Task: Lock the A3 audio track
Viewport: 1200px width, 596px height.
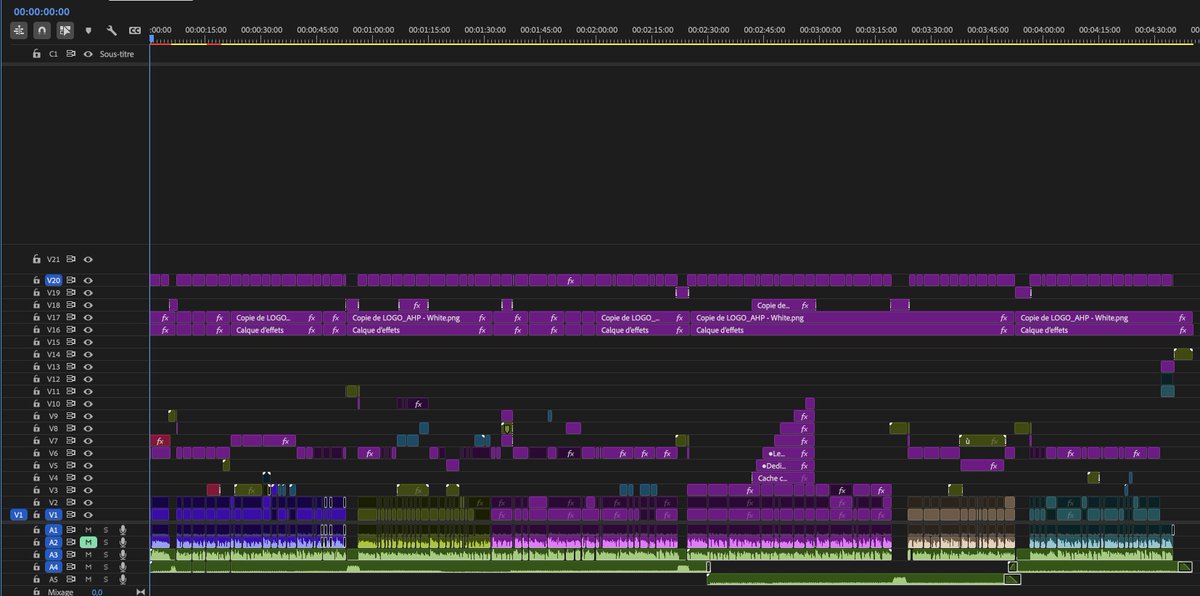Action: (x=37, y=554)
